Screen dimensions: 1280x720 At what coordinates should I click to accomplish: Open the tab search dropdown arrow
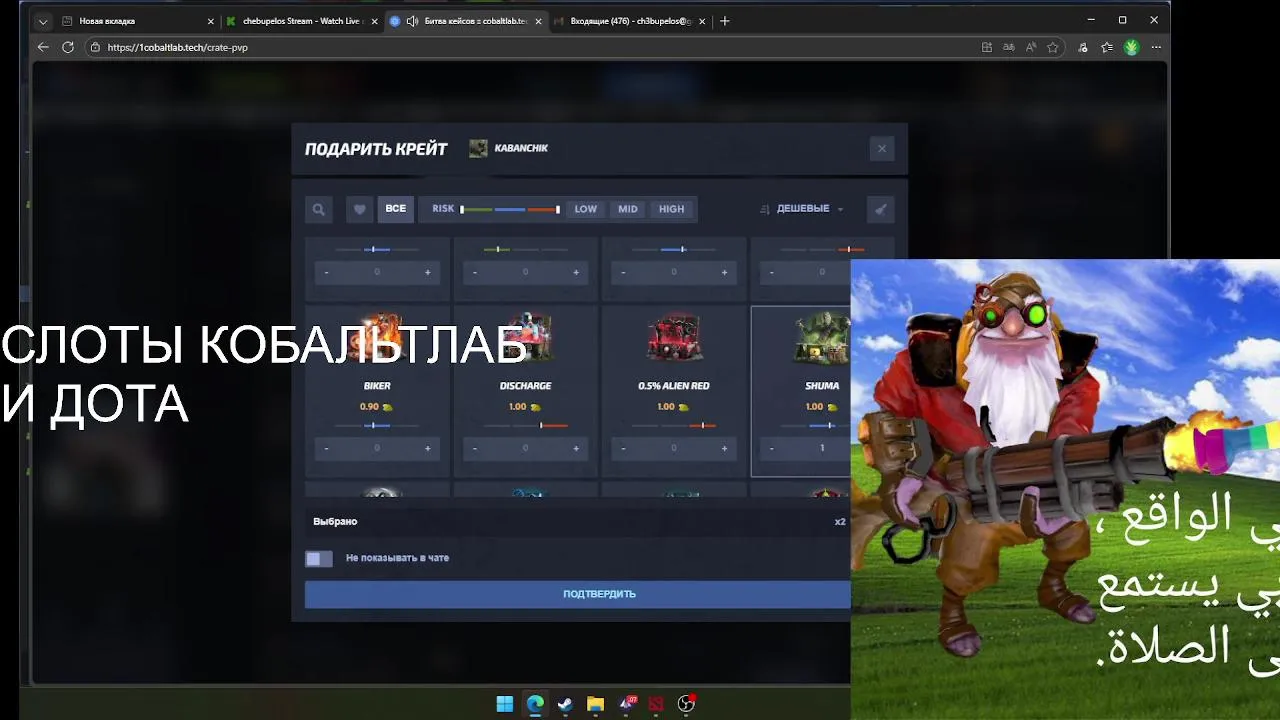click(42, 21)
